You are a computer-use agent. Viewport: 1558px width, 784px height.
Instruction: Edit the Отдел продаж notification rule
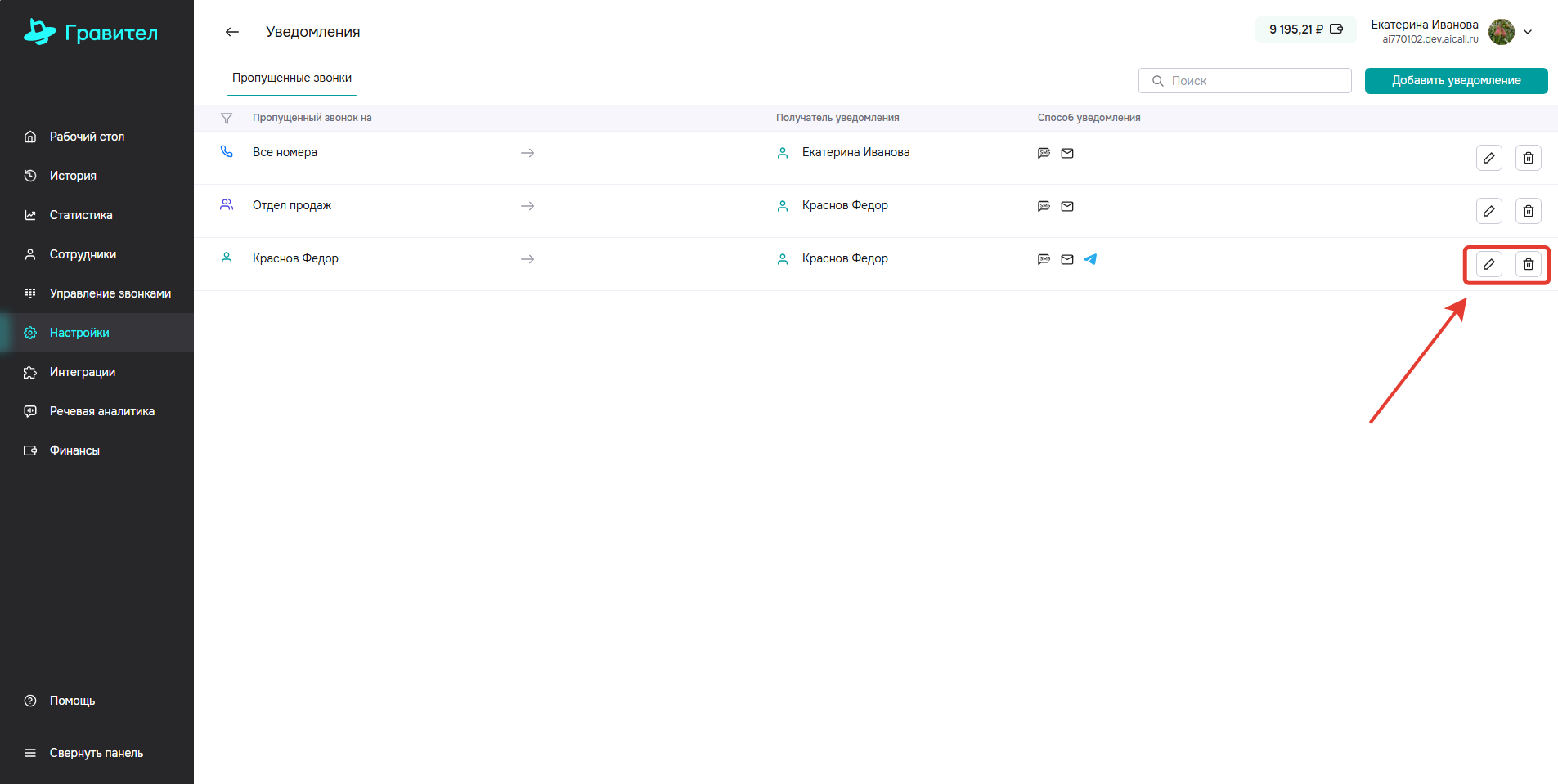pyautogui.click(x=1488, y=211)
